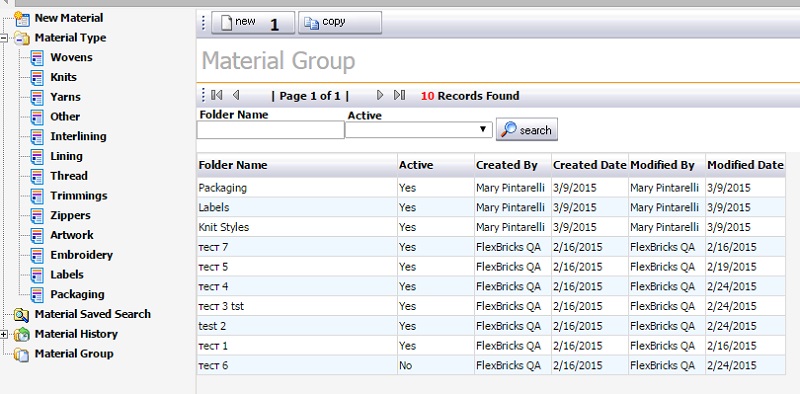Screen dimensions: 800x394
Task: Select the Knit Styles folder row
Action: pos(491,227)
